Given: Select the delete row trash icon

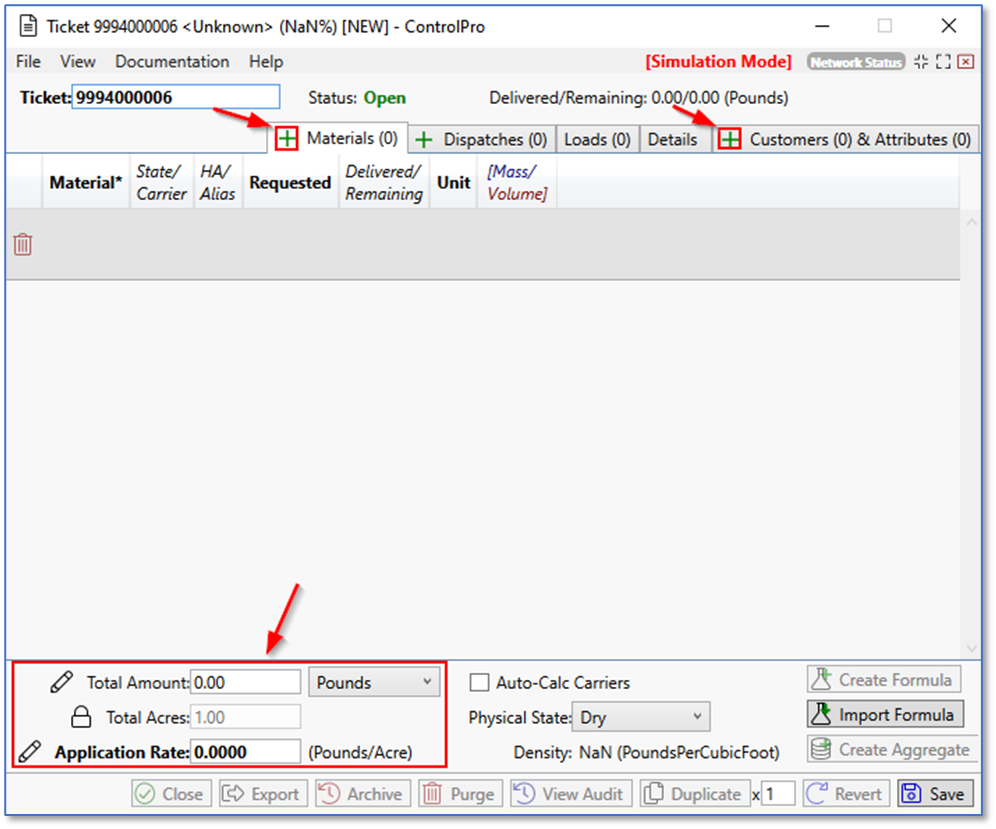Looking at the screenshot, I should pos(22,243).
